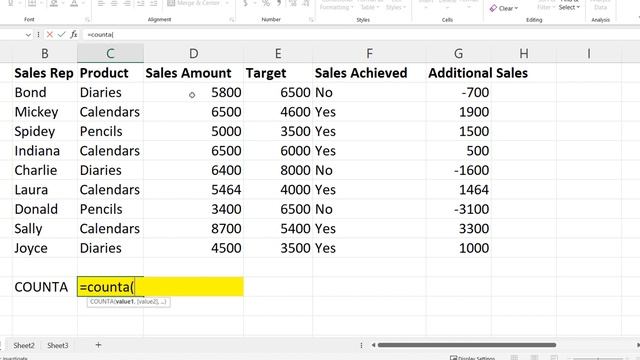Image resolution: width=640 pixels, height=360 pixels.
Task: Click the Merge & Center button
Action: pos(194,3)
